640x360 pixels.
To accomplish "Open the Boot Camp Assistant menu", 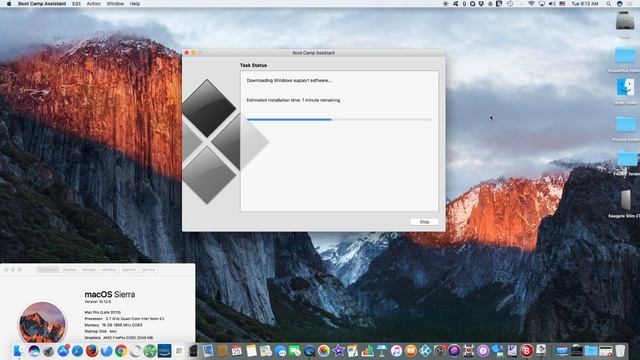I will tap(42, 4).
